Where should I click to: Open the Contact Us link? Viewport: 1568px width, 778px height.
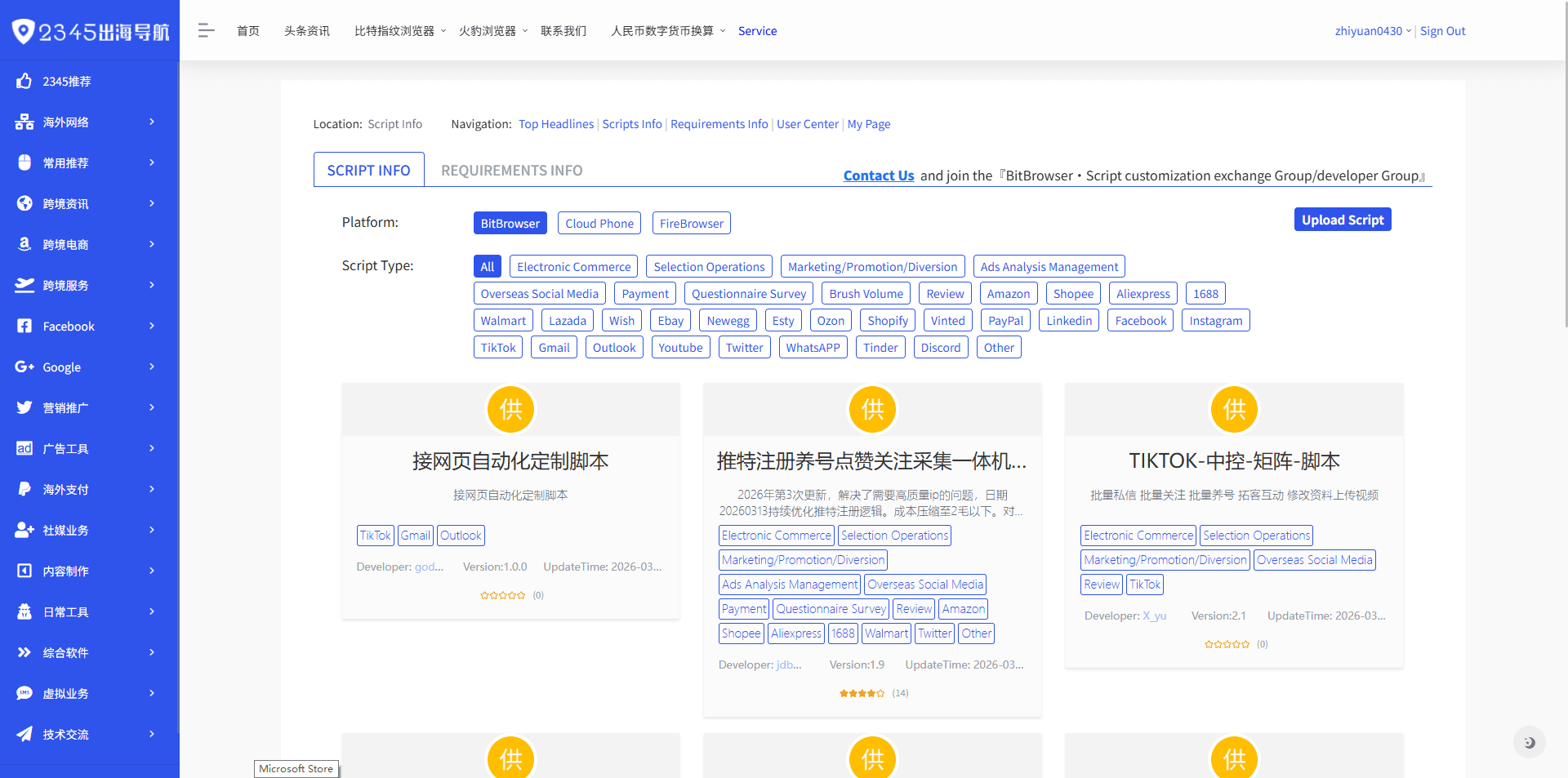(x=878, y=176)
